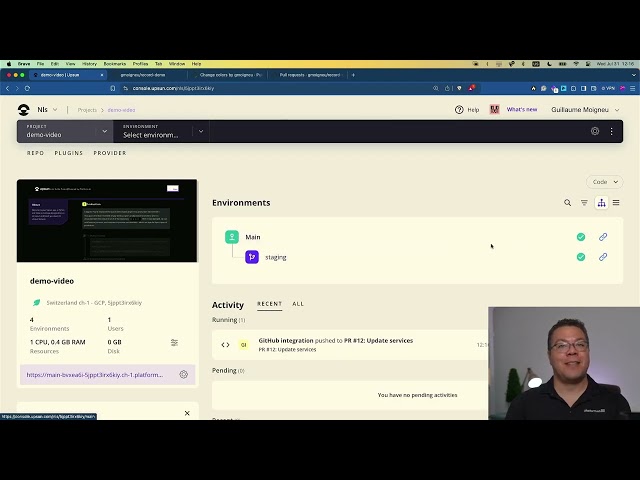Open project settings gear in dark bar
Viewport: 640px width, 480px height.
tap(595, 131)
